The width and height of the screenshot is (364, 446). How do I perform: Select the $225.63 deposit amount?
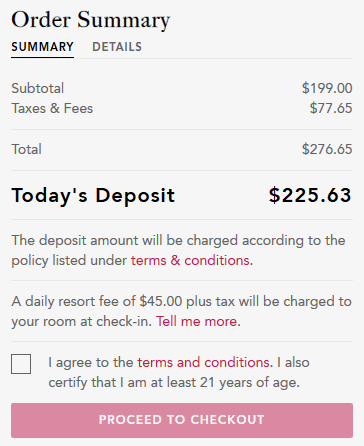coord(310,195)
